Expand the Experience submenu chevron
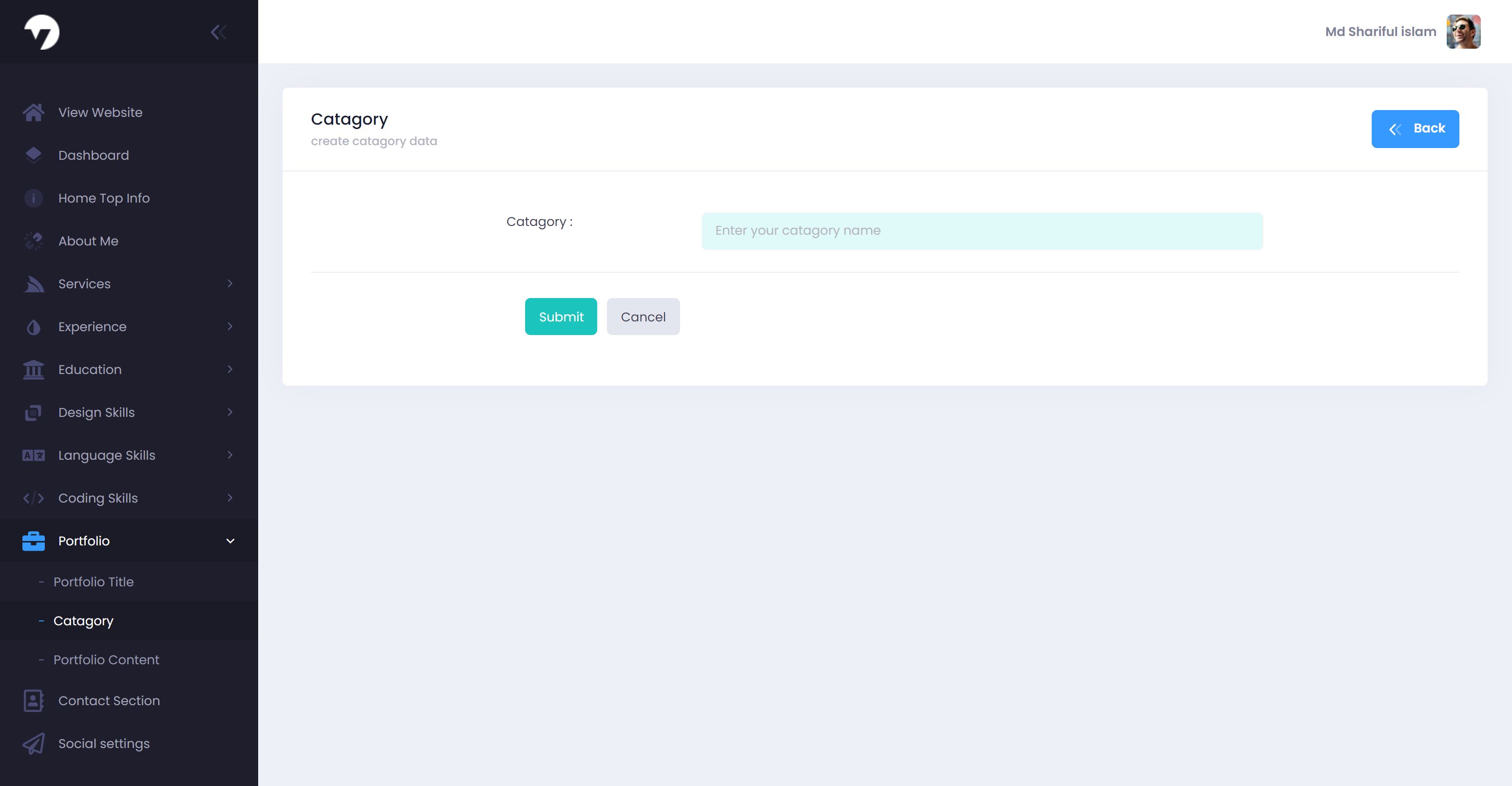Image resolution: width=1512 pixels, height=786 pixels. (x=230, y=326)
